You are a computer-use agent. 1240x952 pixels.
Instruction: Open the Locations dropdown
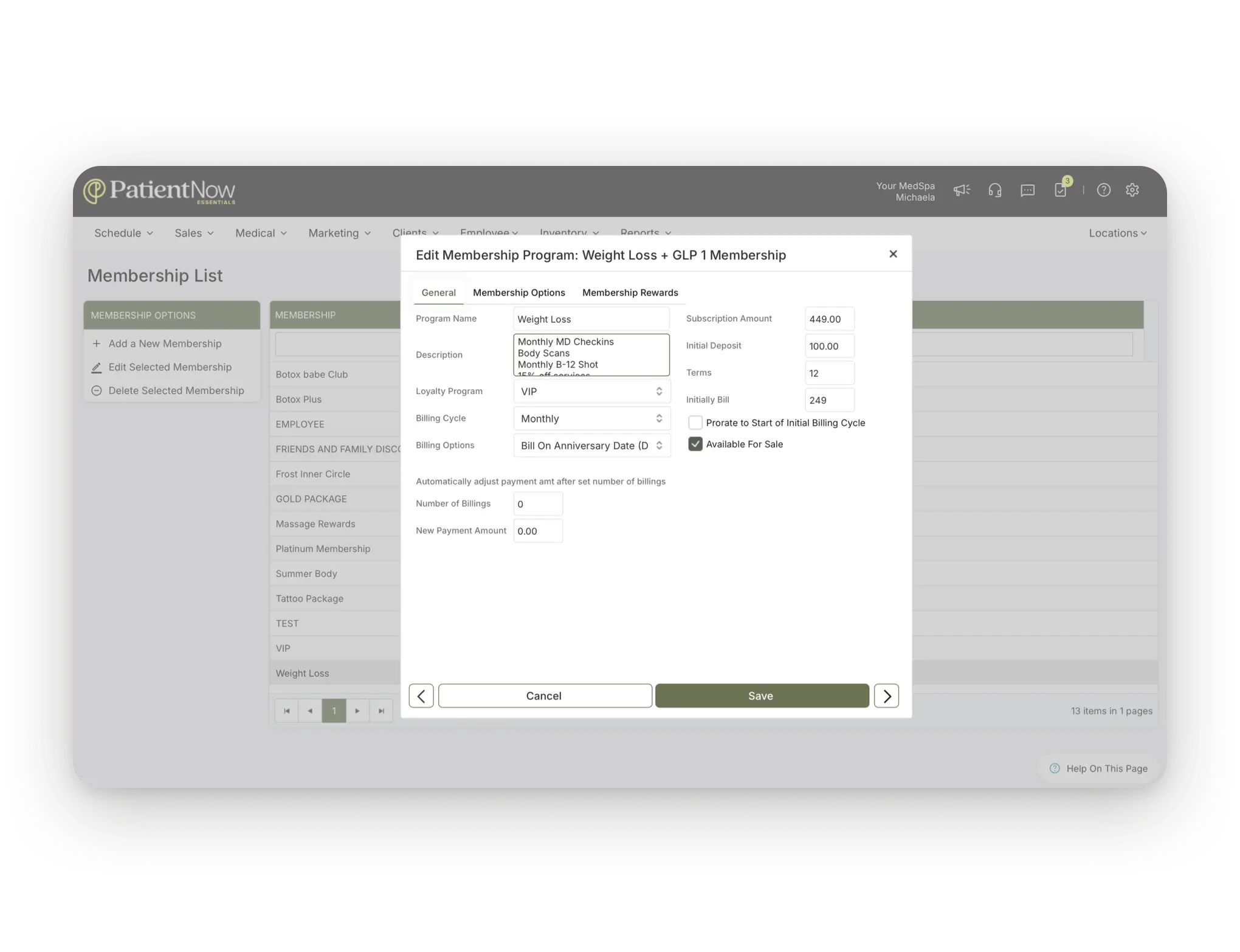click(1118, 233)
